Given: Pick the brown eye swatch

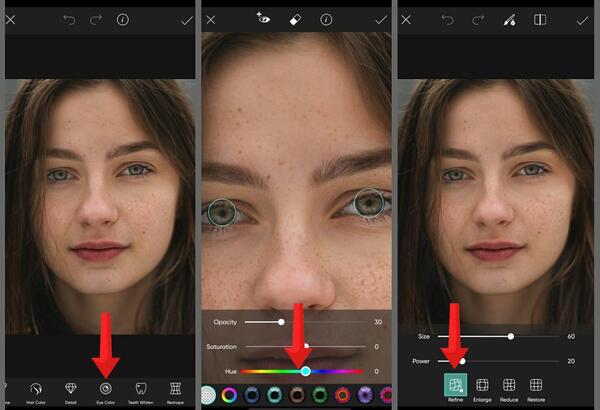Looking at the screenshot, I should pyautogui.click(x=297, y=395).
